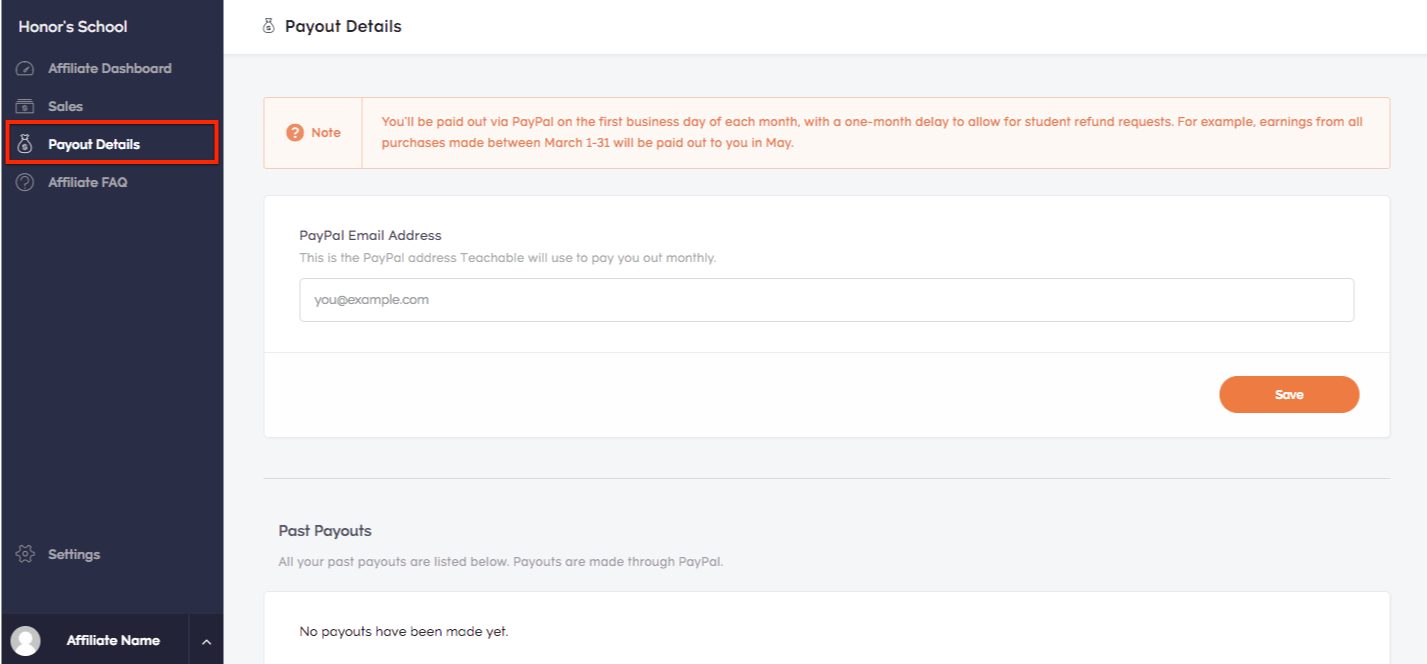Click the affiliate profile avatar
1427x664 pixels.
(26, 641)
